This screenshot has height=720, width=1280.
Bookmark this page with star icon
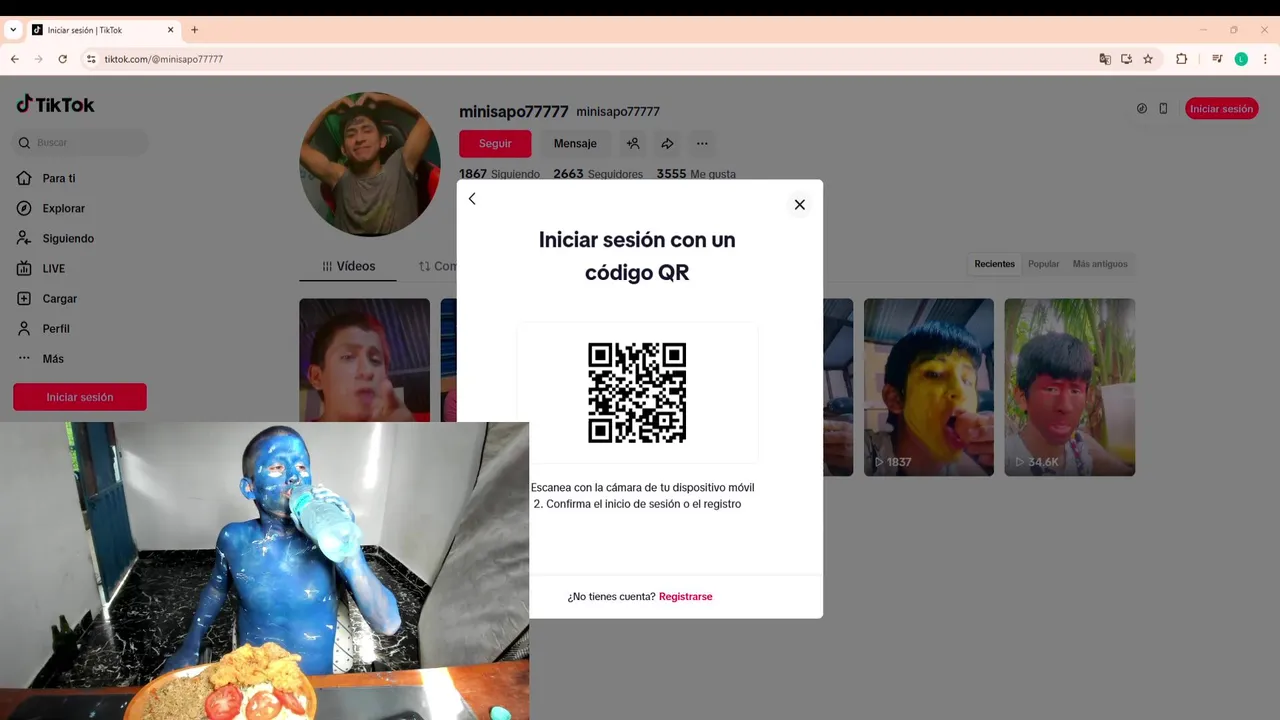pos(1148,59)
